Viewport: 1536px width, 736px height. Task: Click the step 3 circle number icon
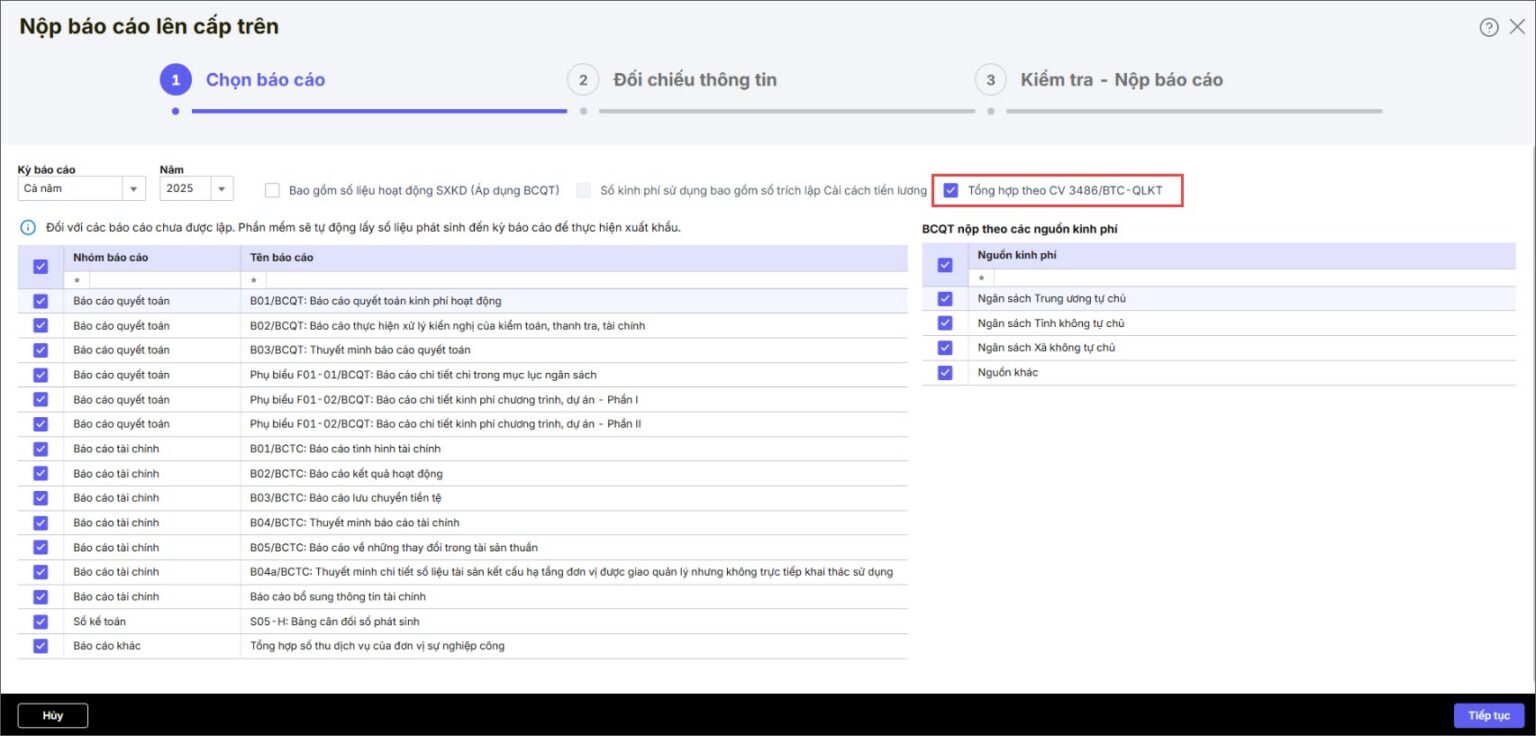coord(990,80)
